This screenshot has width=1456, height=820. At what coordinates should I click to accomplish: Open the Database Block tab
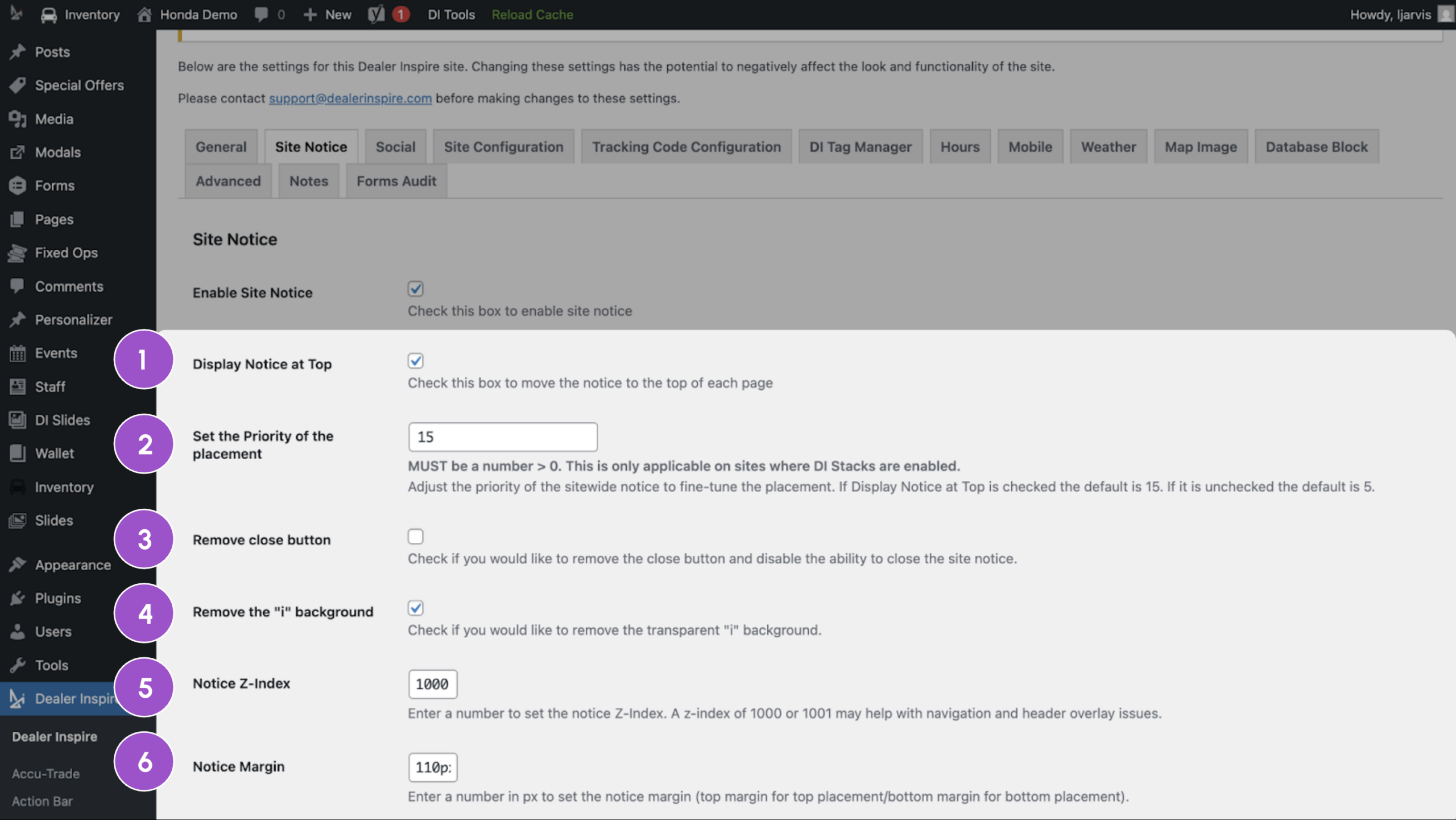tap(1317, 147)
